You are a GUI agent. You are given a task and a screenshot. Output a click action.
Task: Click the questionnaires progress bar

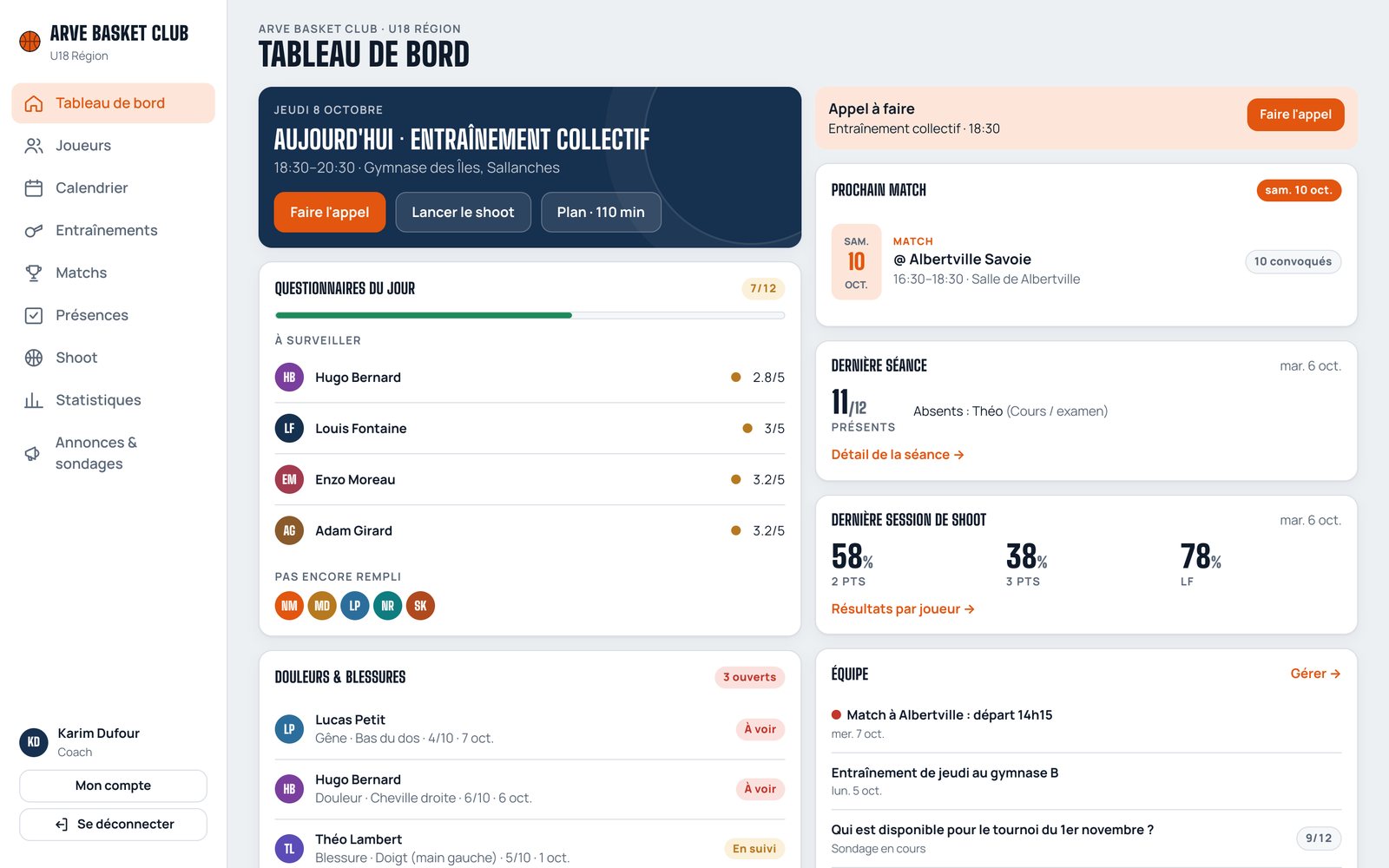(530, 315)
